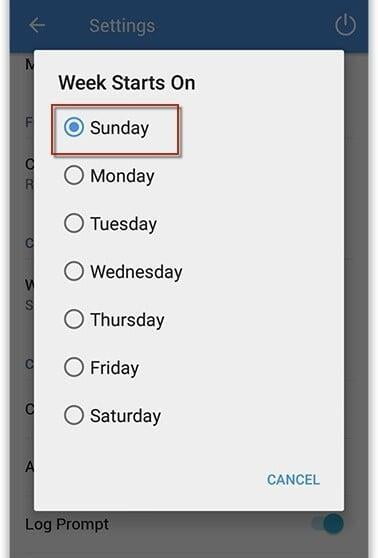
Task: Select the Thursday radio button
Action: [74, 319]
